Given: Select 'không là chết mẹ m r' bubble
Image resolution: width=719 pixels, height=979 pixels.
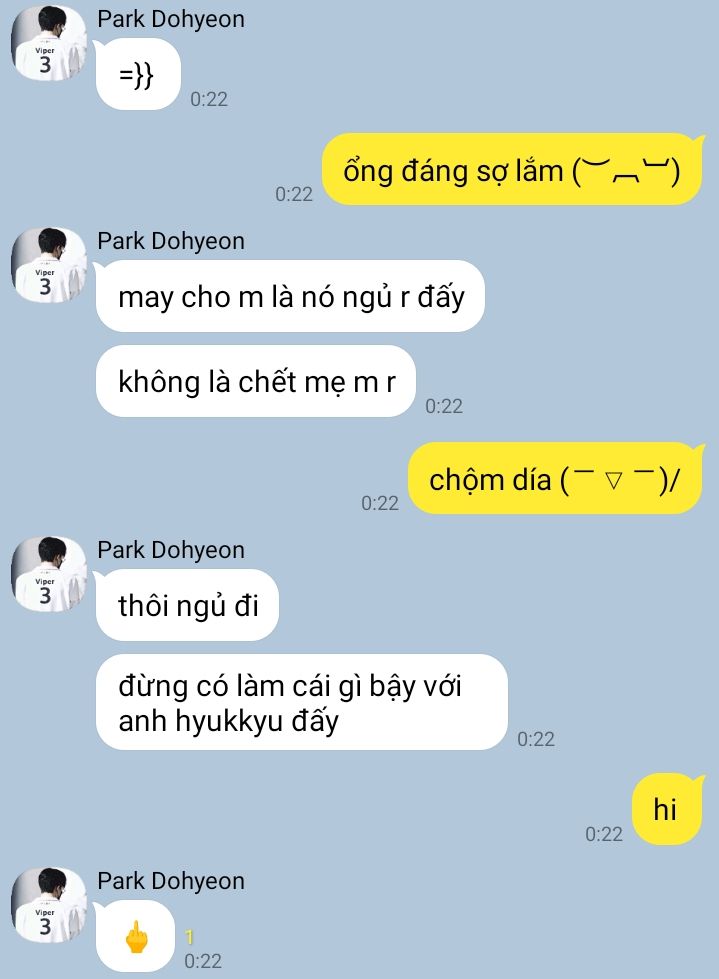Looking at the screenshot, I should point(256,381).
